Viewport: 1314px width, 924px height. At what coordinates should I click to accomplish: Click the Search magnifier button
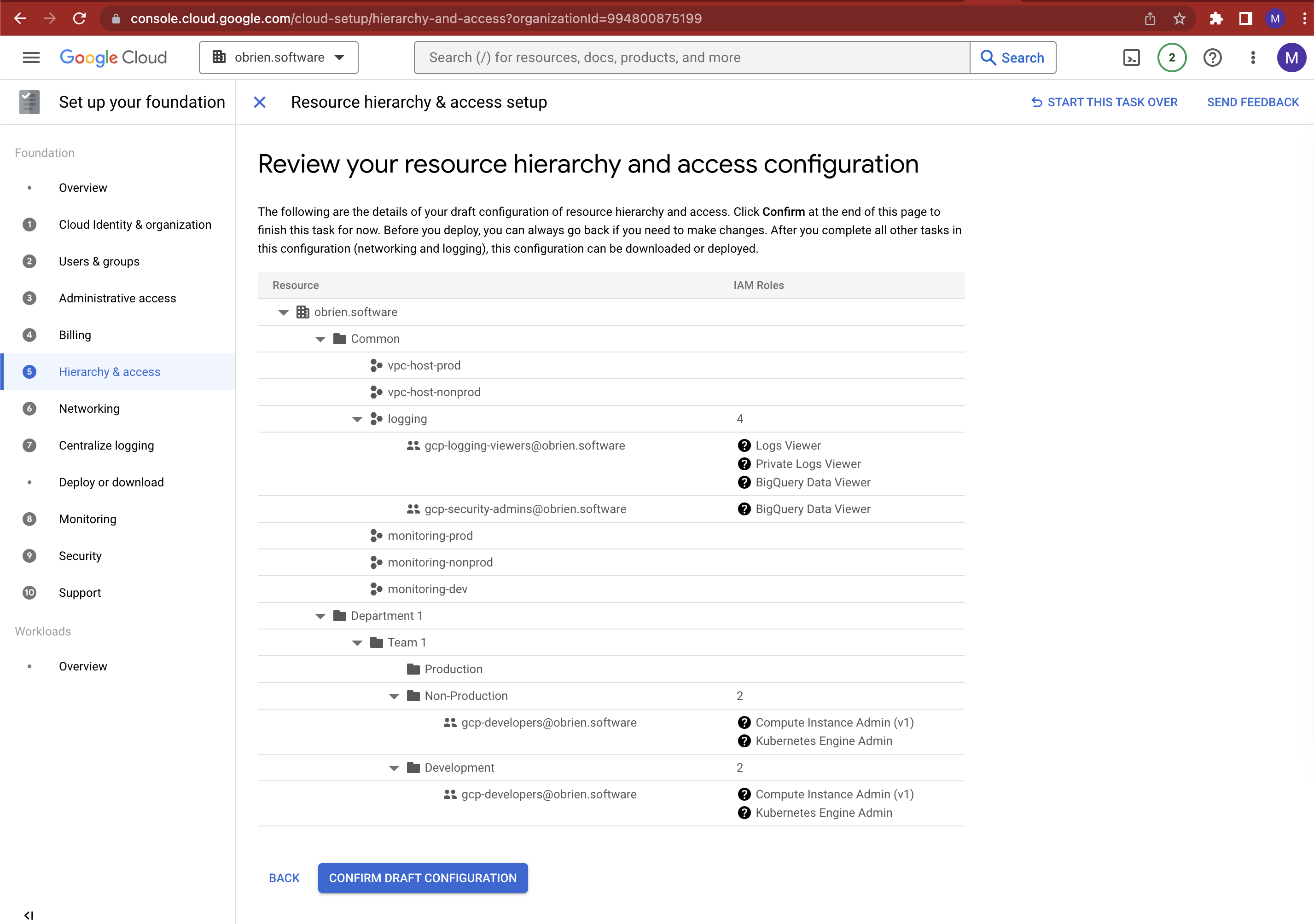coord(1013,57)
